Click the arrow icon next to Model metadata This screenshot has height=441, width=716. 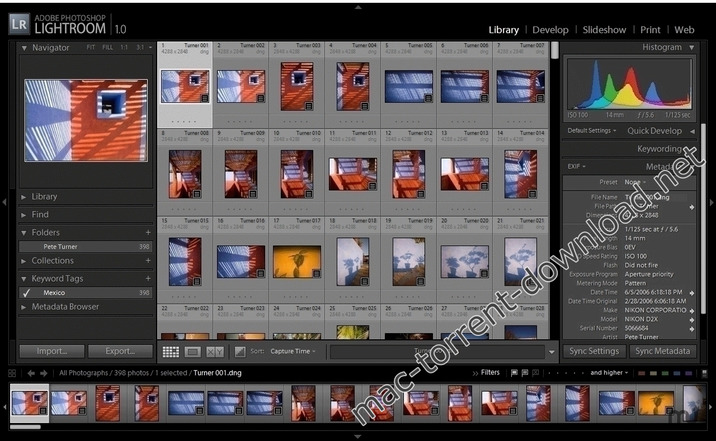(692, 320)
